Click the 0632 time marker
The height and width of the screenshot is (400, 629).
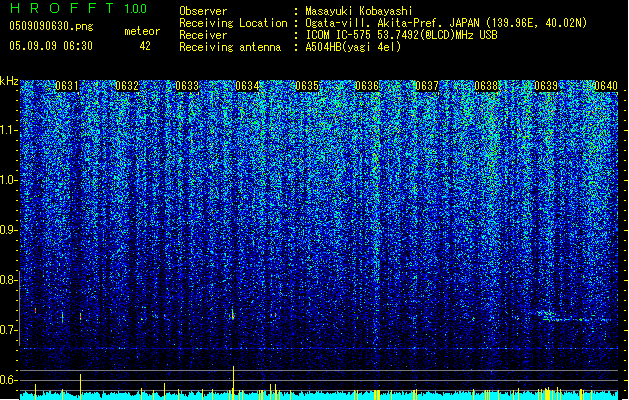point(127,86)
